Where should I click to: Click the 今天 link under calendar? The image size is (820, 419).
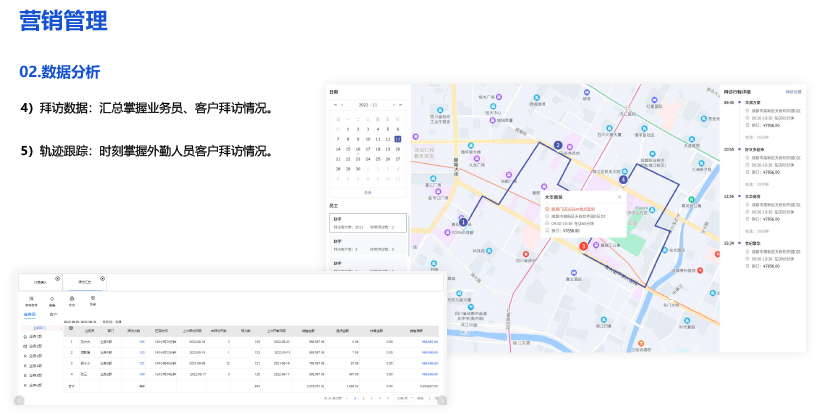point(367,192)
